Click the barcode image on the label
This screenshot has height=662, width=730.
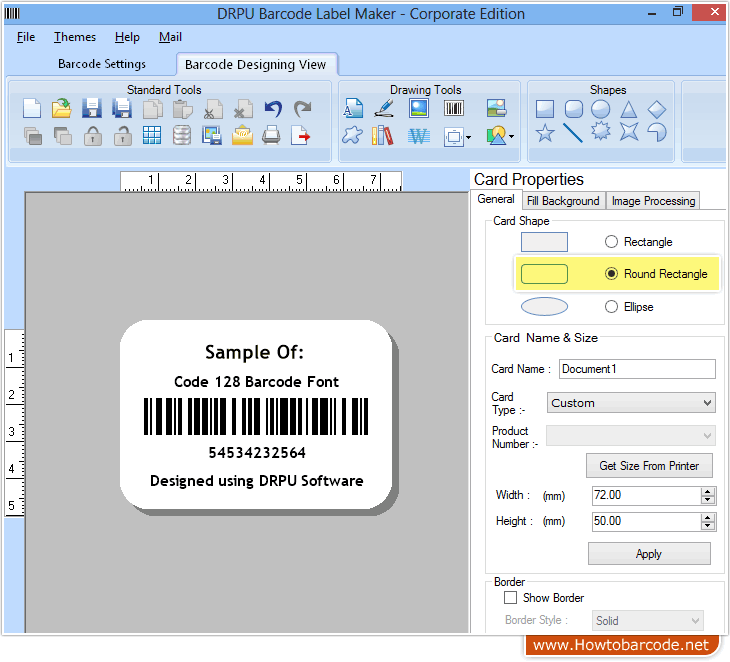coord(256,416)
